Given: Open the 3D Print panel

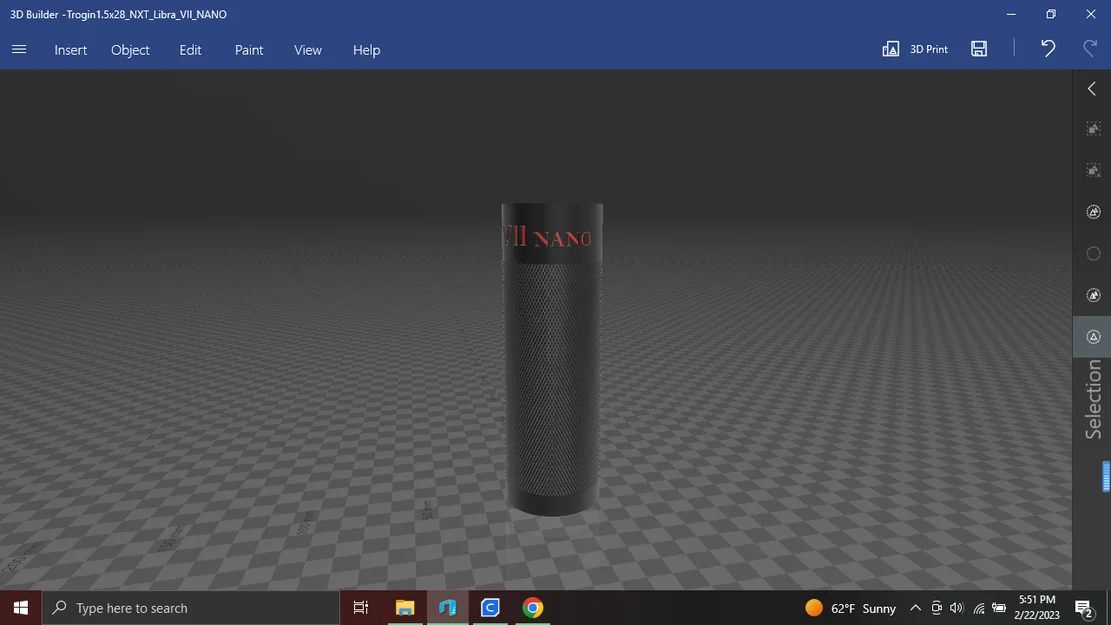Looking at the screenshot, I should [x=914, y=48].
